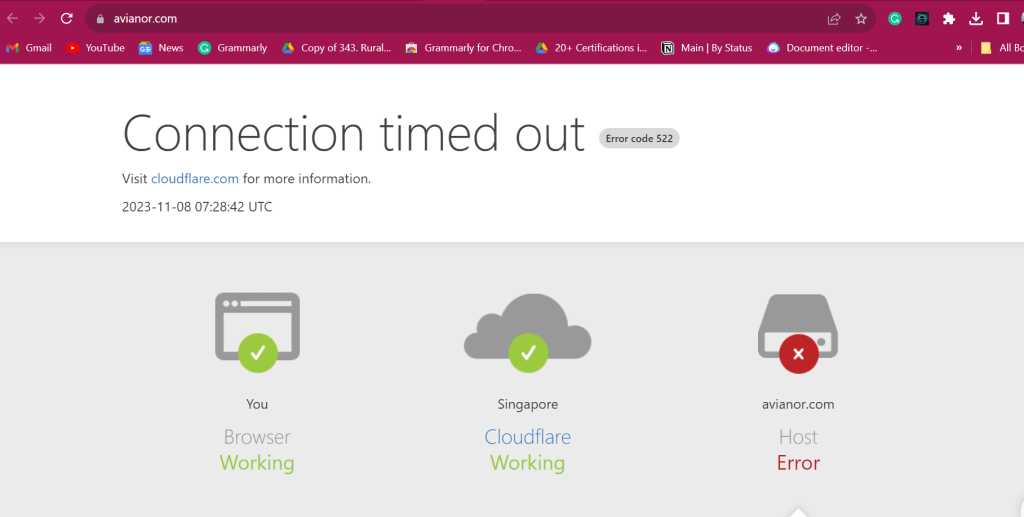The height and width of the screenshot is (517, 1024).
Task: Click the browser forward arrow
Action: coord(39,18)
